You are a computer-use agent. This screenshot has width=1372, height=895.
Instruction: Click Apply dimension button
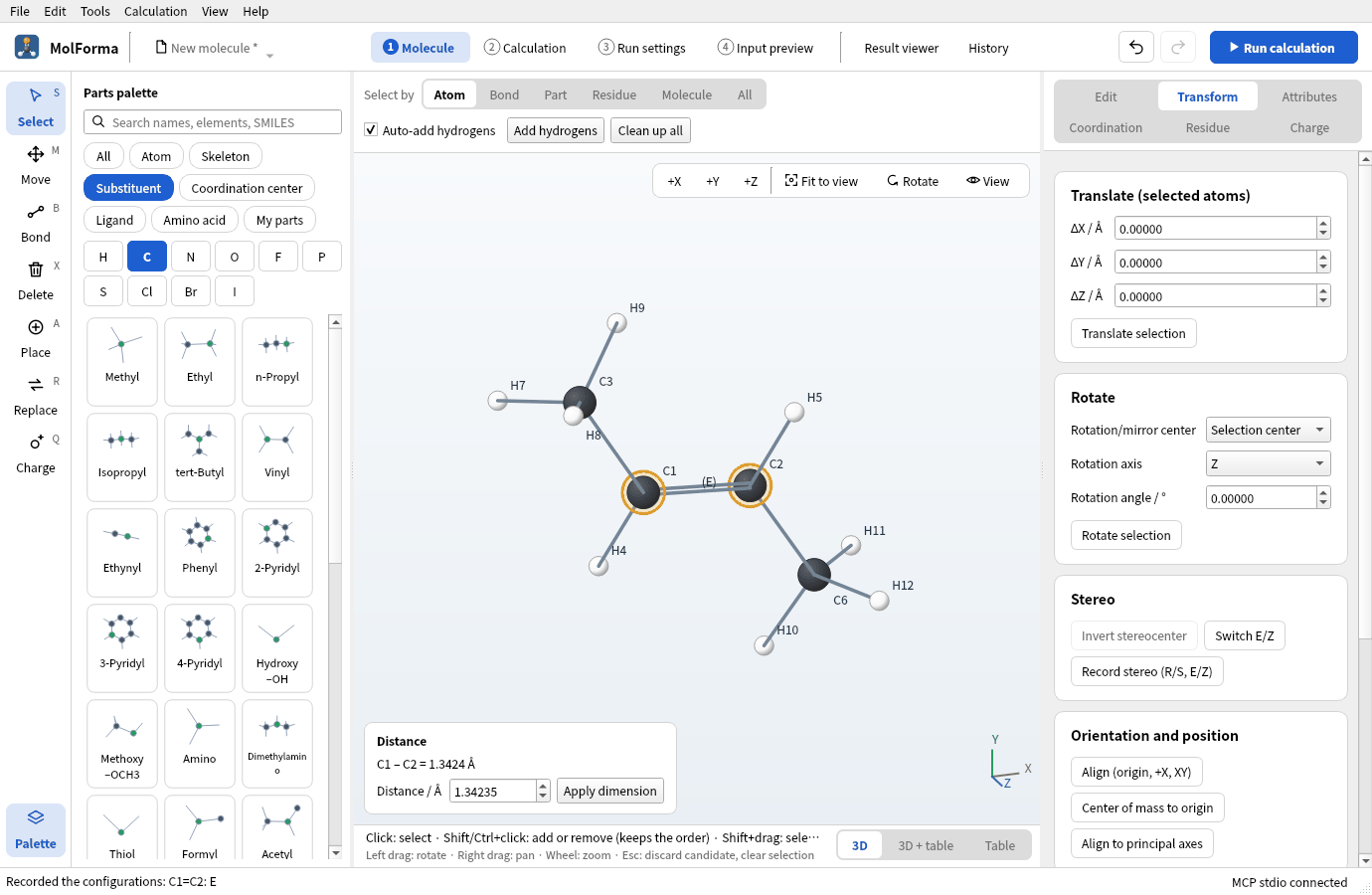click(x=610, y=791)
